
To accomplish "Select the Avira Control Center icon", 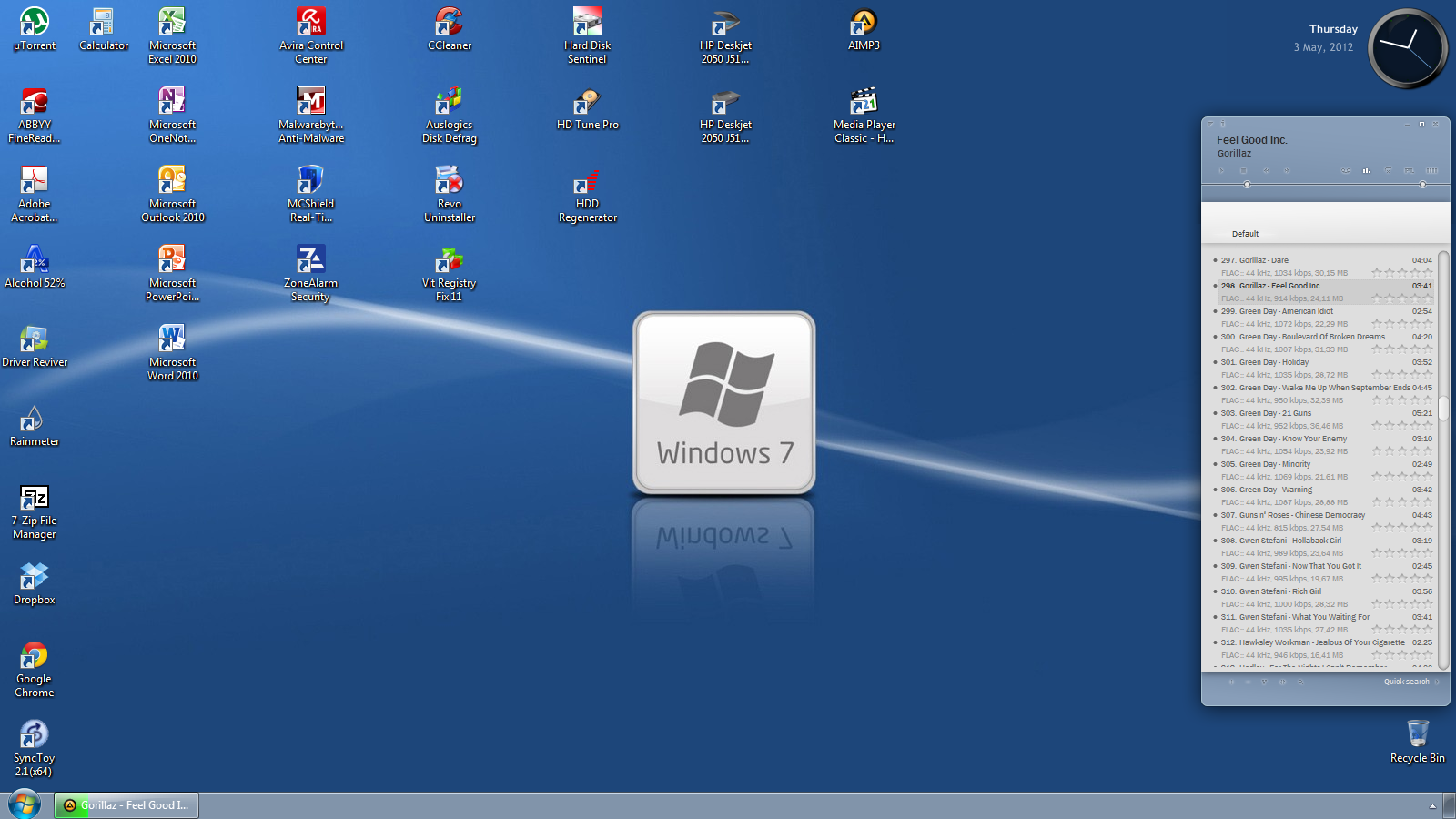I will tap(311, 35).
